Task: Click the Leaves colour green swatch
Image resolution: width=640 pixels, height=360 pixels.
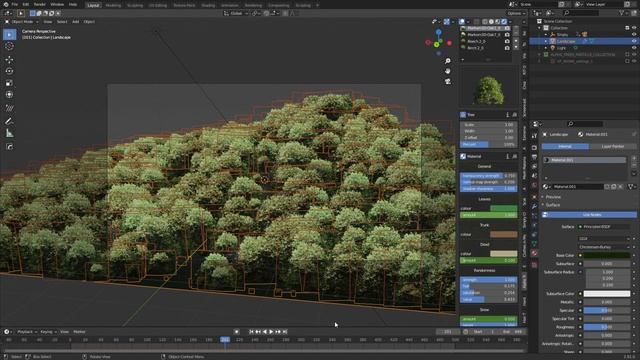Action: tap(504, 208)
